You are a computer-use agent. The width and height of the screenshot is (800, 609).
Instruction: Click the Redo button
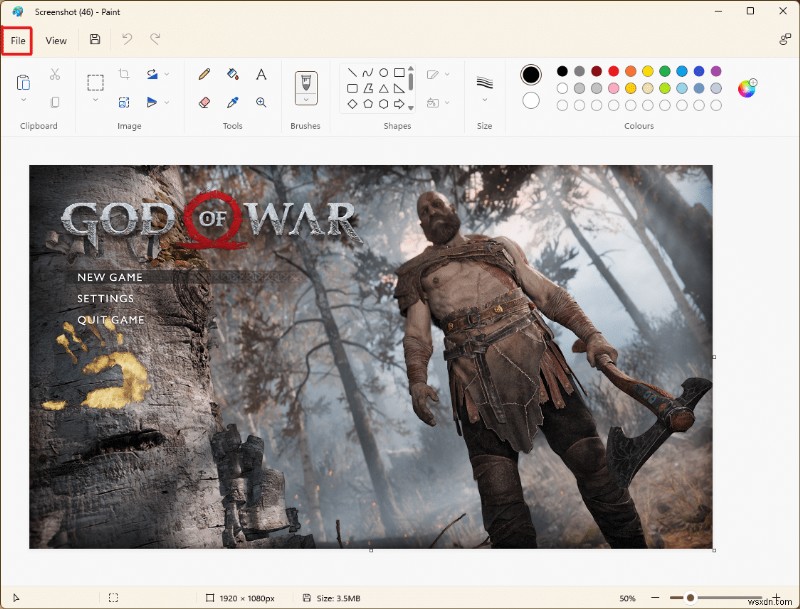pyautogui.click(x=155, y=40)
